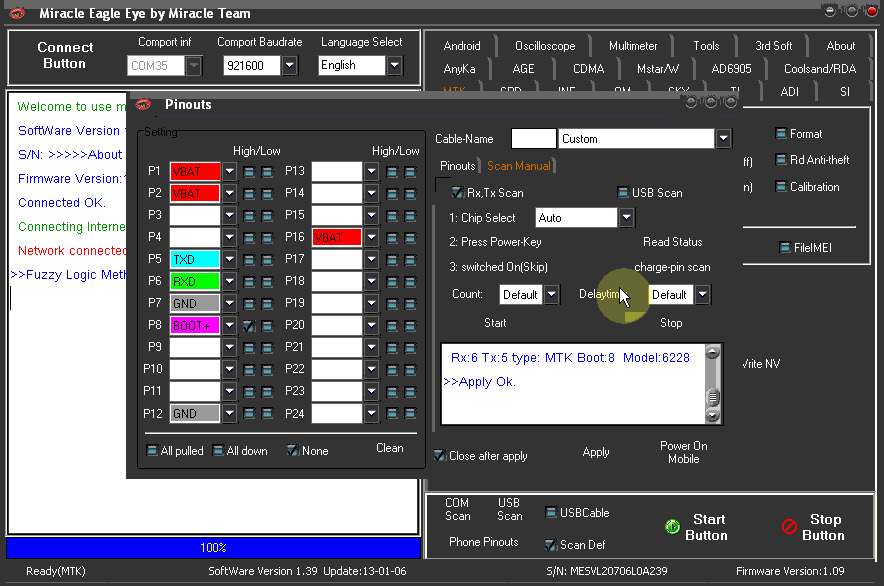Click the Start scan button
884x586 pixels.
pos(495,323)
